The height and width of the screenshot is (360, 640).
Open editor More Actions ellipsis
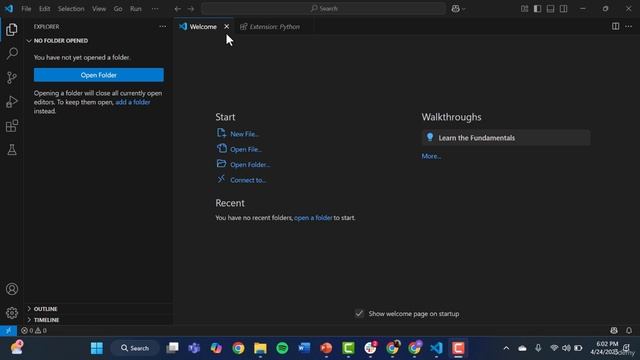[629, 26]
